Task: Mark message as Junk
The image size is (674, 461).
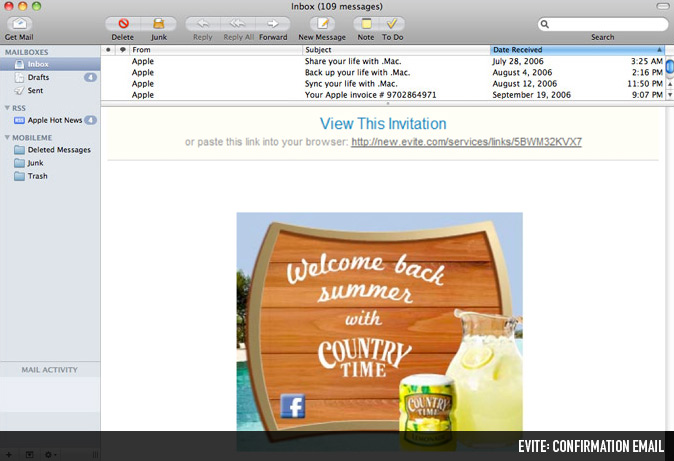Action: tap(159, 23)
